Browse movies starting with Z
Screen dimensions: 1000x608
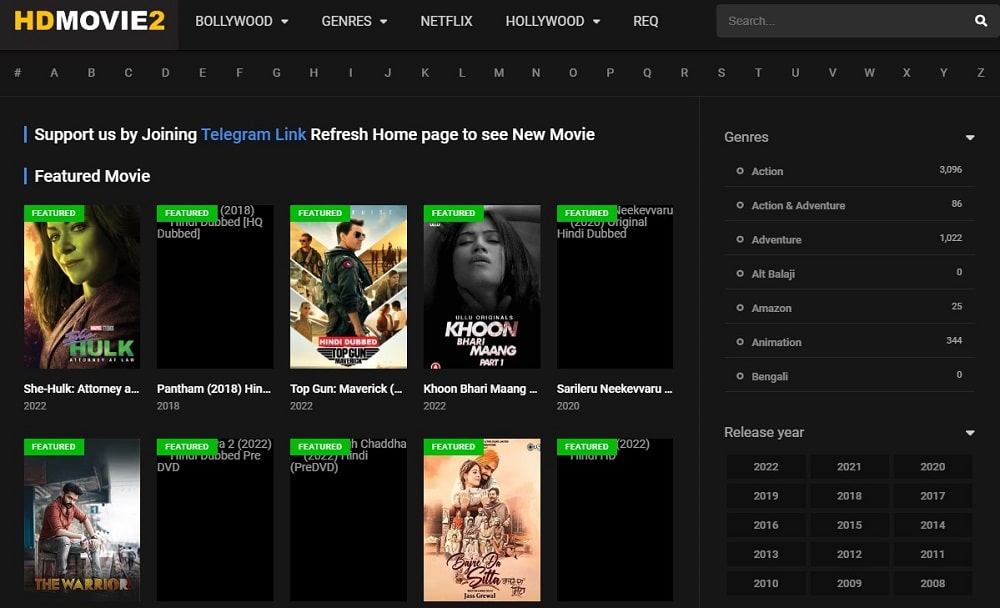(x=981, y=73)
